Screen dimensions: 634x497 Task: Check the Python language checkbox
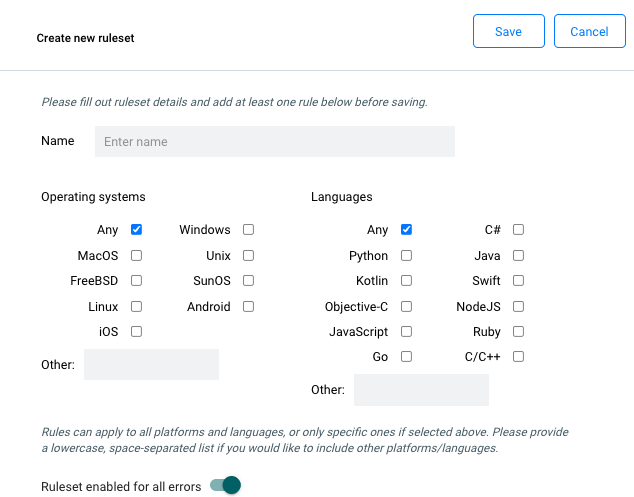pyautogui.click(x=406, y=256)
